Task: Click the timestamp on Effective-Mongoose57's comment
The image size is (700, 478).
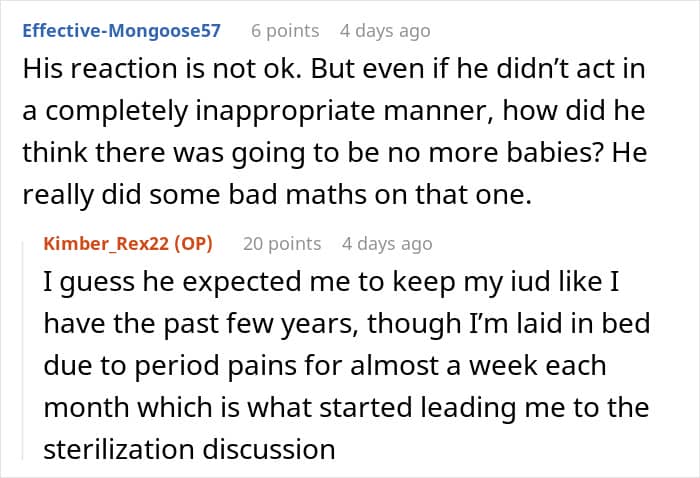Action: pos(385,31)
